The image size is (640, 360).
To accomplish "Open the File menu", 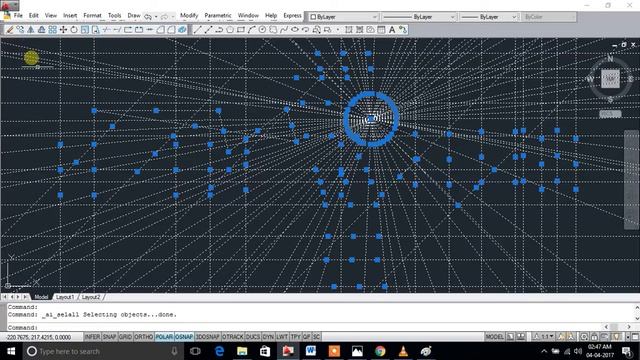I will pos(18,16).
